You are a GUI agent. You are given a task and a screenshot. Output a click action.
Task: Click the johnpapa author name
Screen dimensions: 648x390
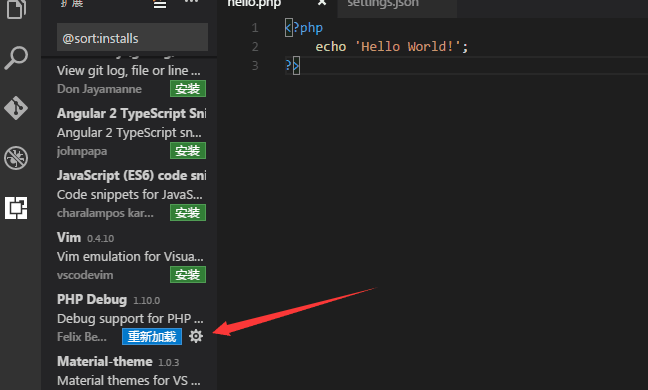click(x=82, y=151)
